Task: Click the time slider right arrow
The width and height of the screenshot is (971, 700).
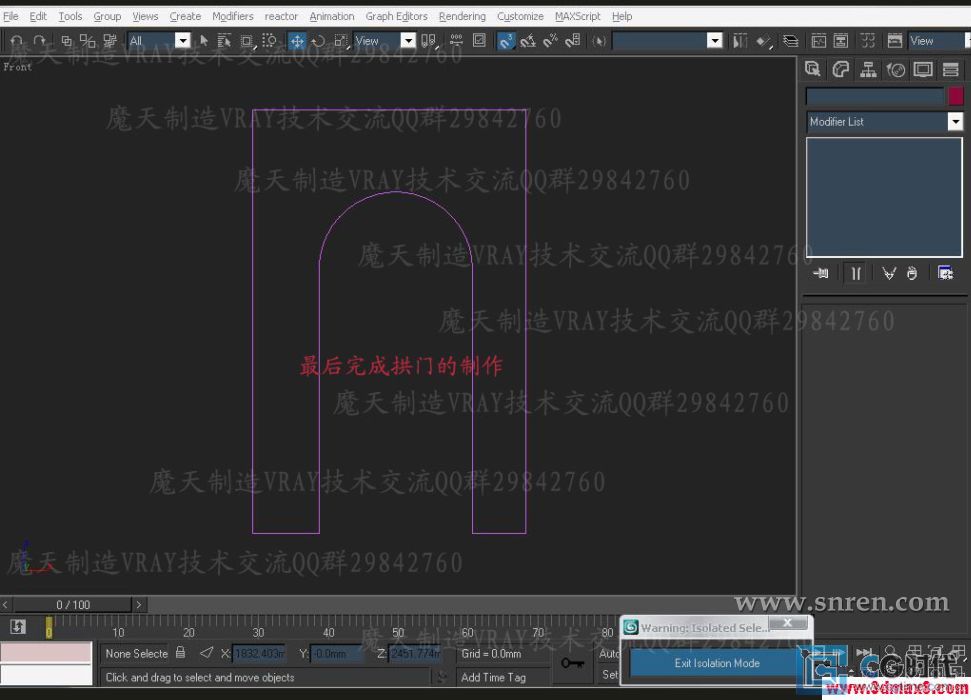Action: [139, 604]
